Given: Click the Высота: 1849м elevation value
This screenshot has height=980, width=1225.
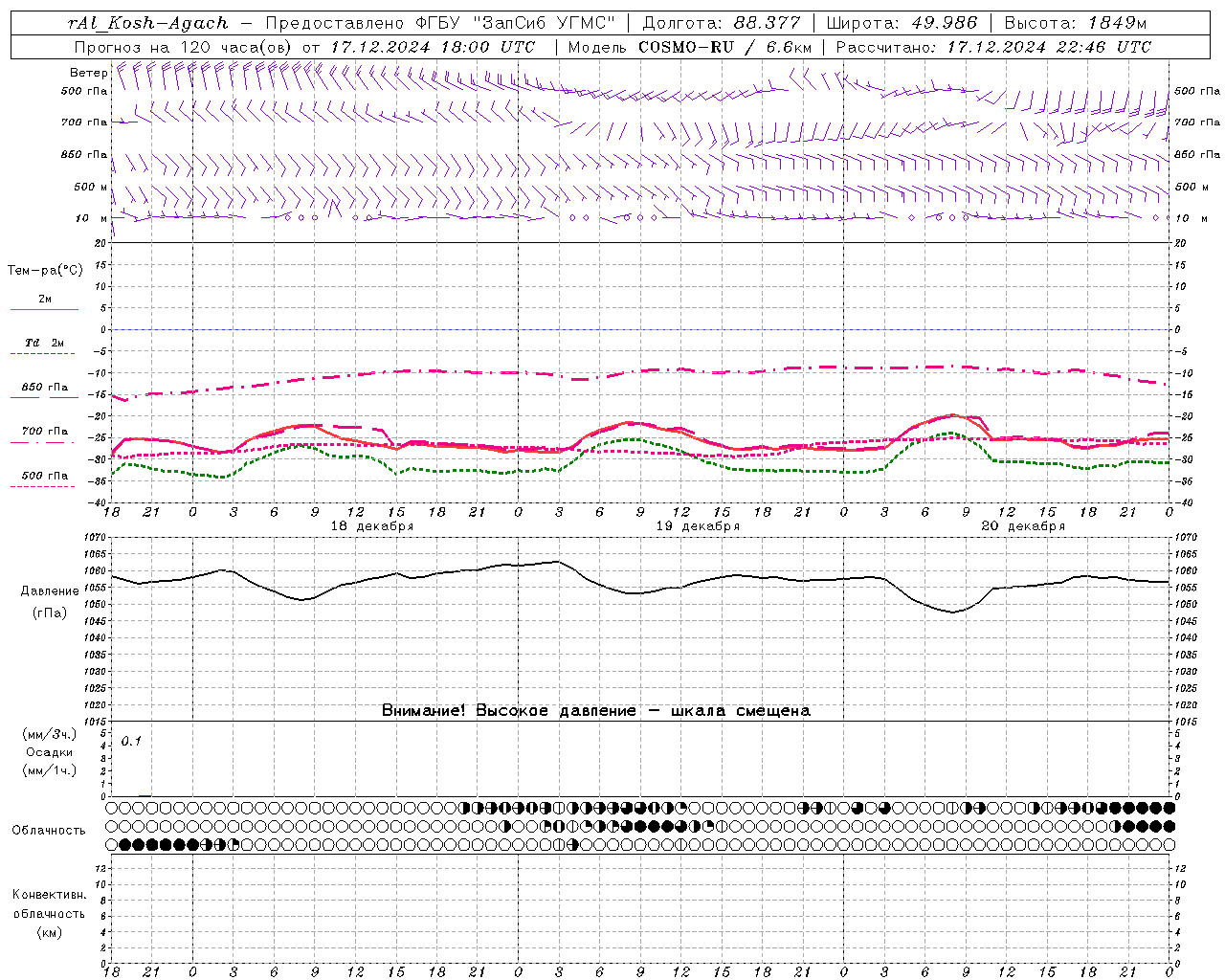Looking at the screenshot, I should click(x=1075, y=23).
